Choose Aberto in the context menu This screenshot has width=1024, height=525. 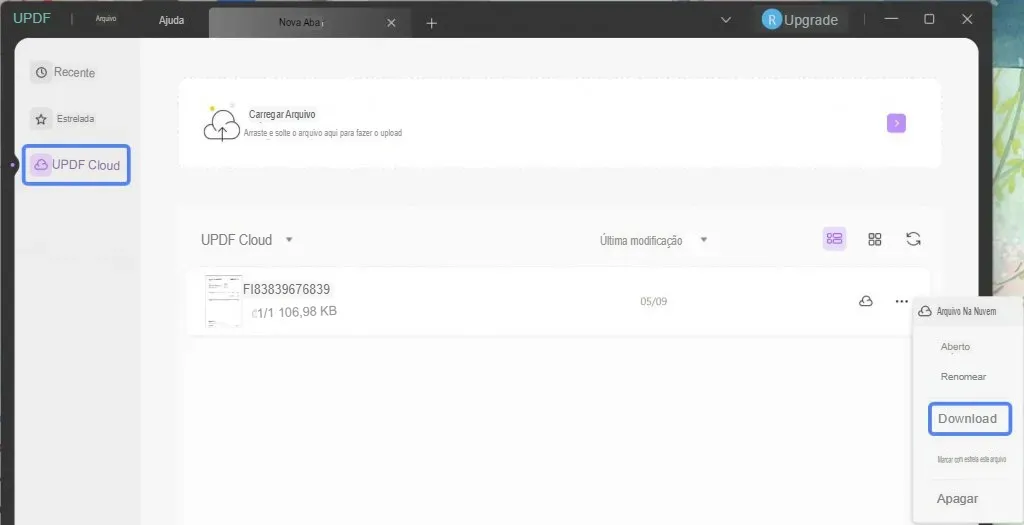tap(955, 347)
